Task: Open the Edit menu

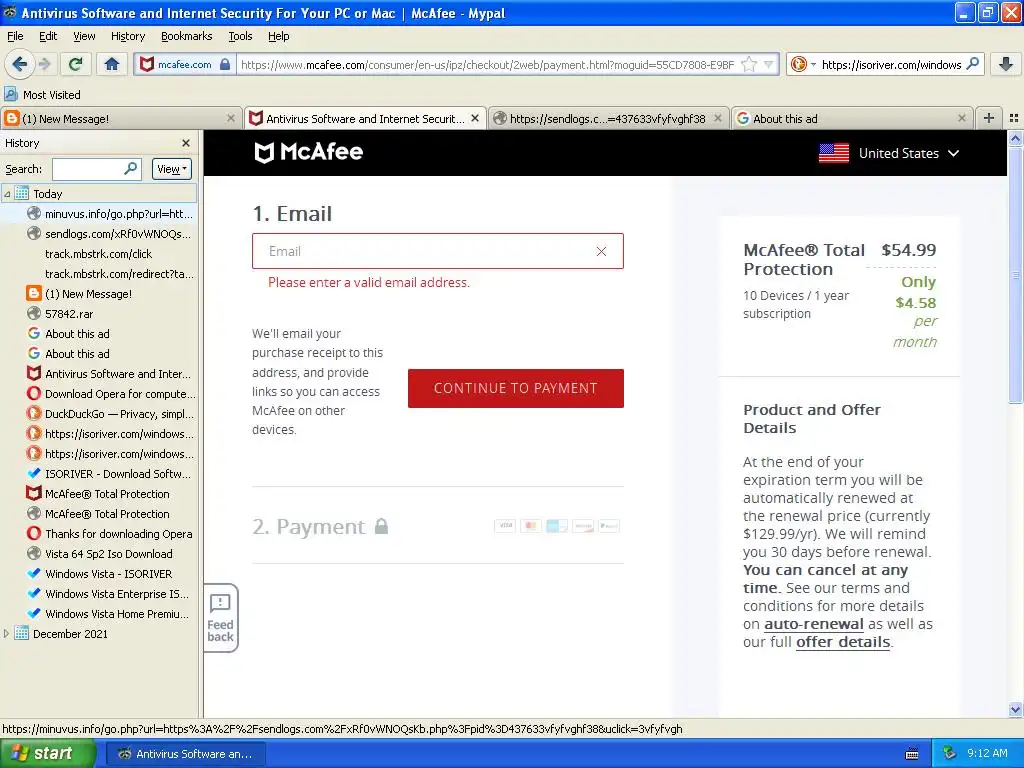Action: click(48, 36)
